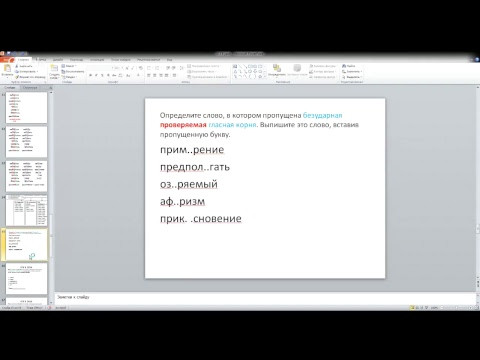Align text to the left
The image size is (480, 360).
tap(149, 75)
